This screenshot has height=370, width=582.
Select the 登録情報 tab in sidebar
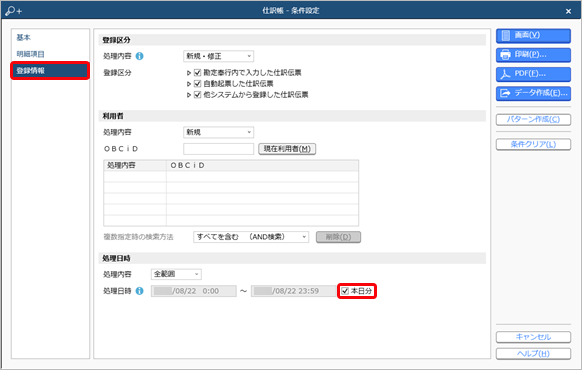pos(50,71)
